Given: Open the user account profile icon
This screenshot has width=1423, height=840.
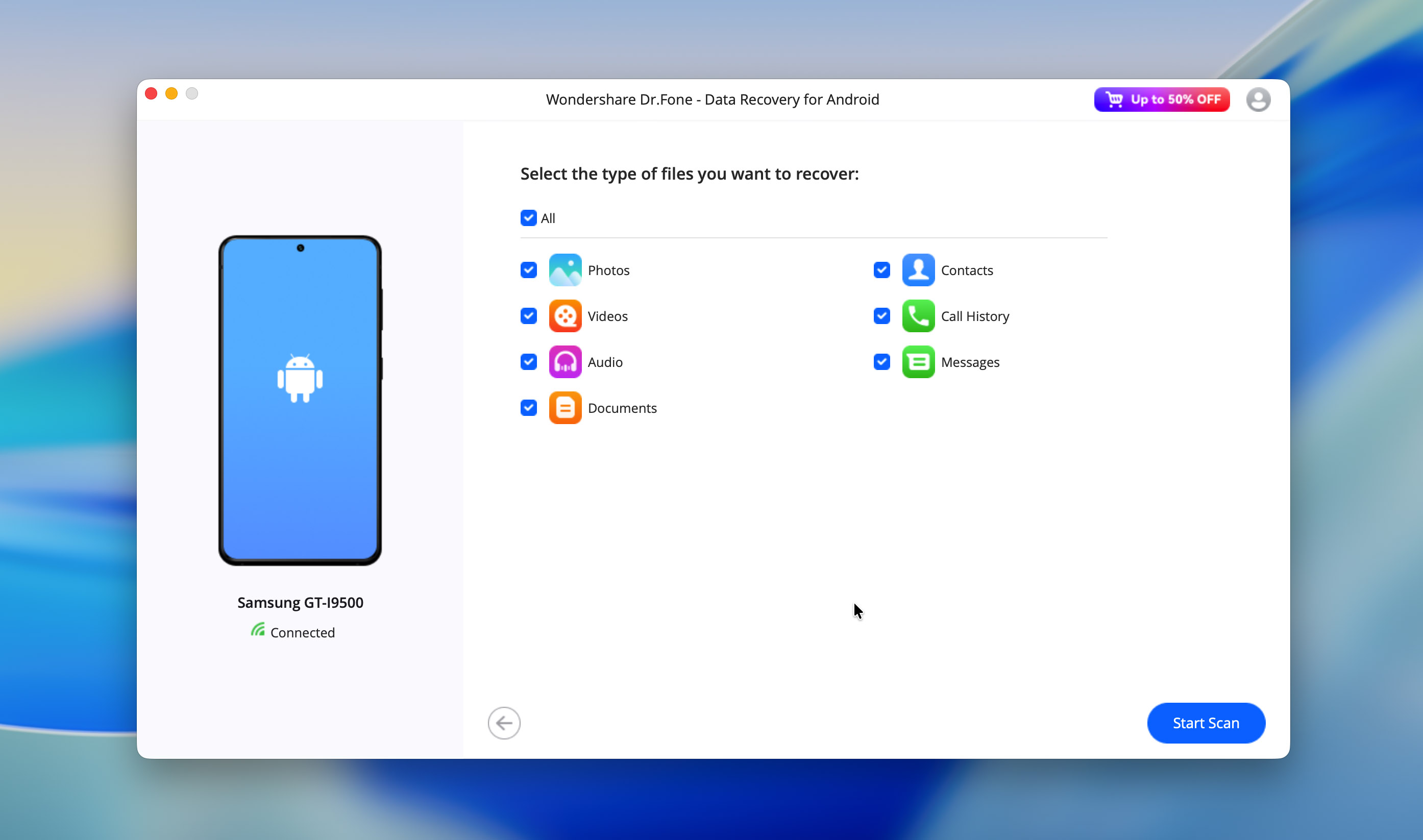Looking at the screenshot, I should (x=1258, y=100).
